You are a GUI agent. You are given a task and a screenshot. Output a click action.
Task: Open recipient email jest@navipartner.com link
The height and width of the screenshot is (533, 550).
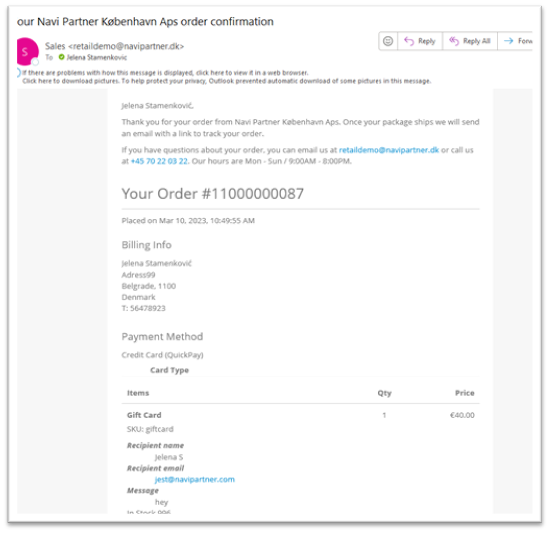(195, 479)
